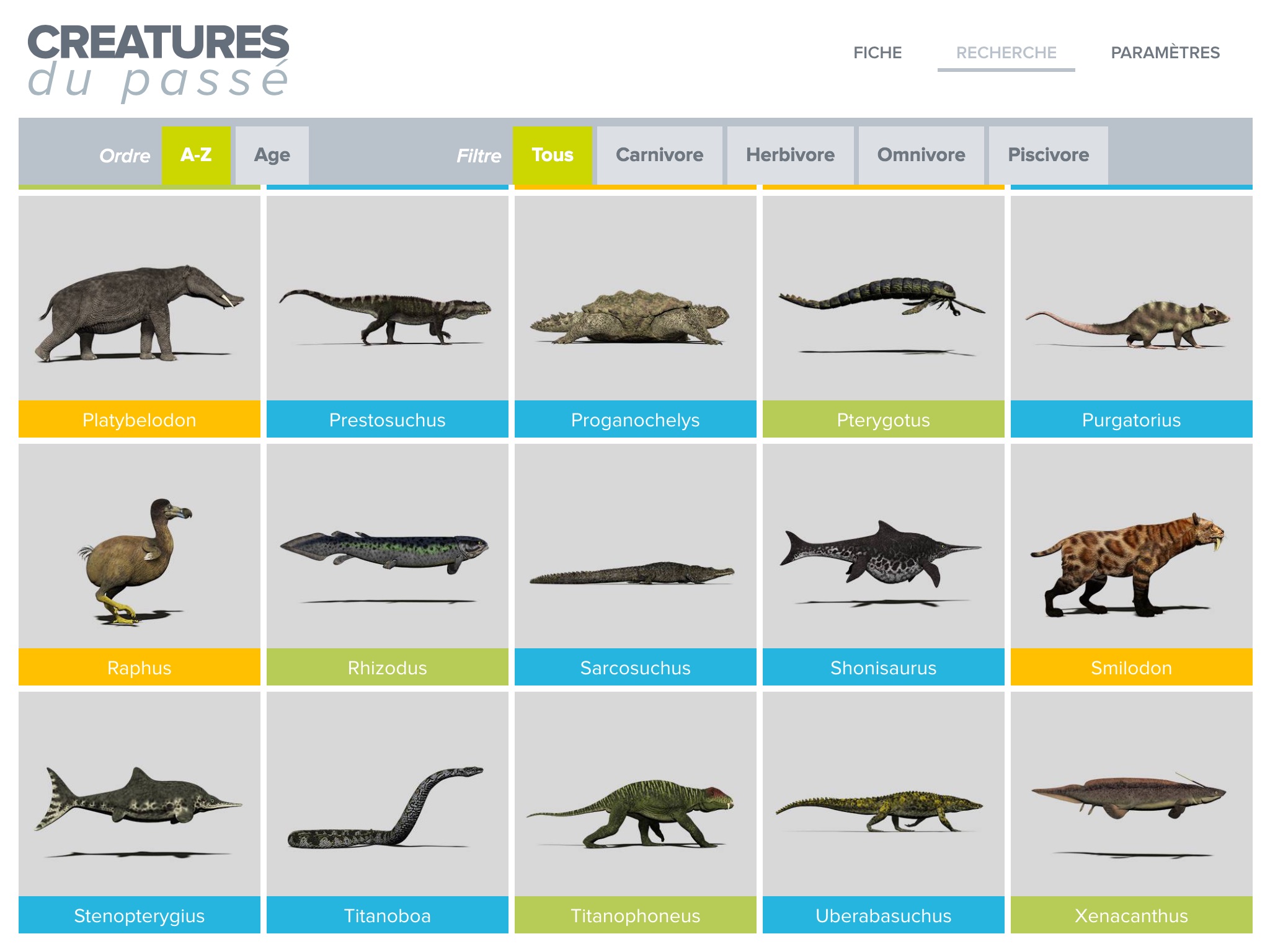Screen dimensions: 1270x952
Task: Click the Xenacanthus name label
Action: click(x=1132, y=915)
